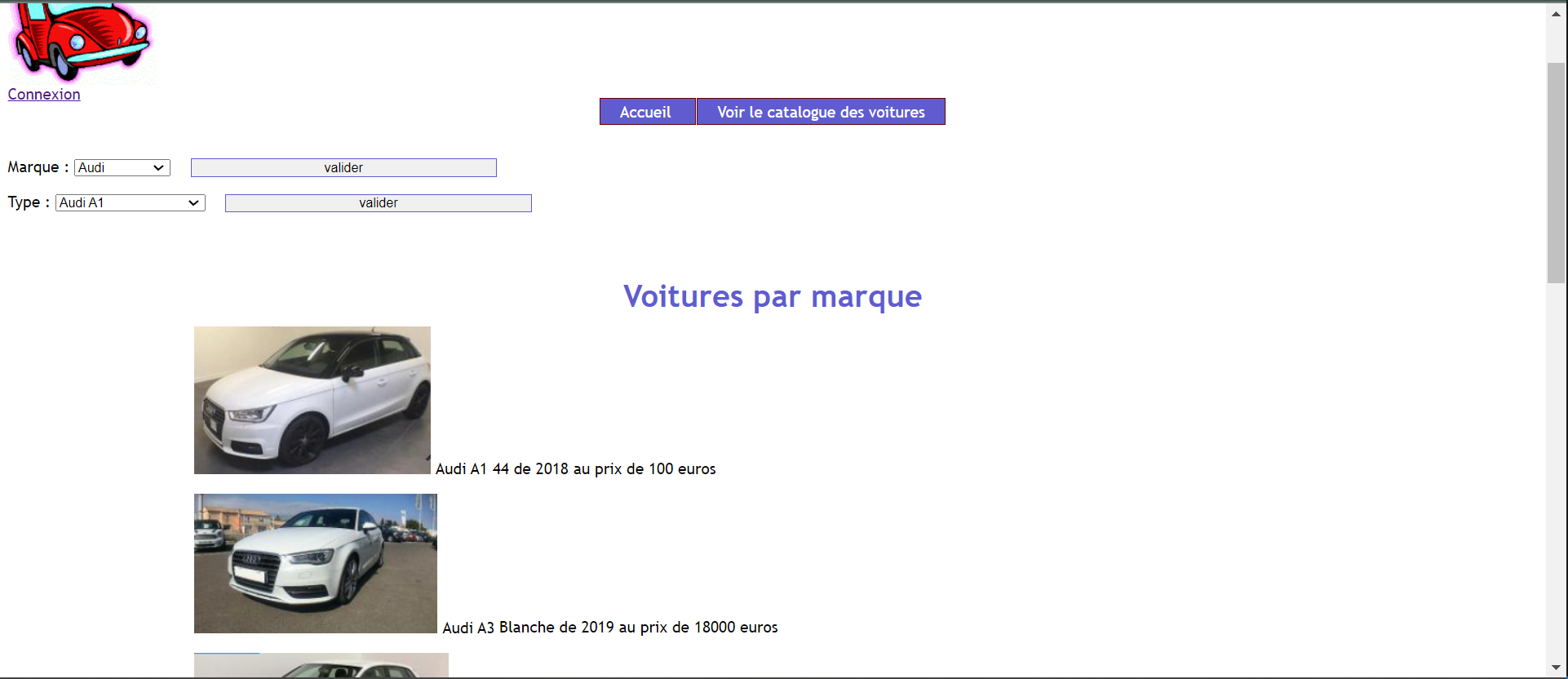Open the Connexion link
This screenshot has height=679, width=1568.
coord(44,94)
